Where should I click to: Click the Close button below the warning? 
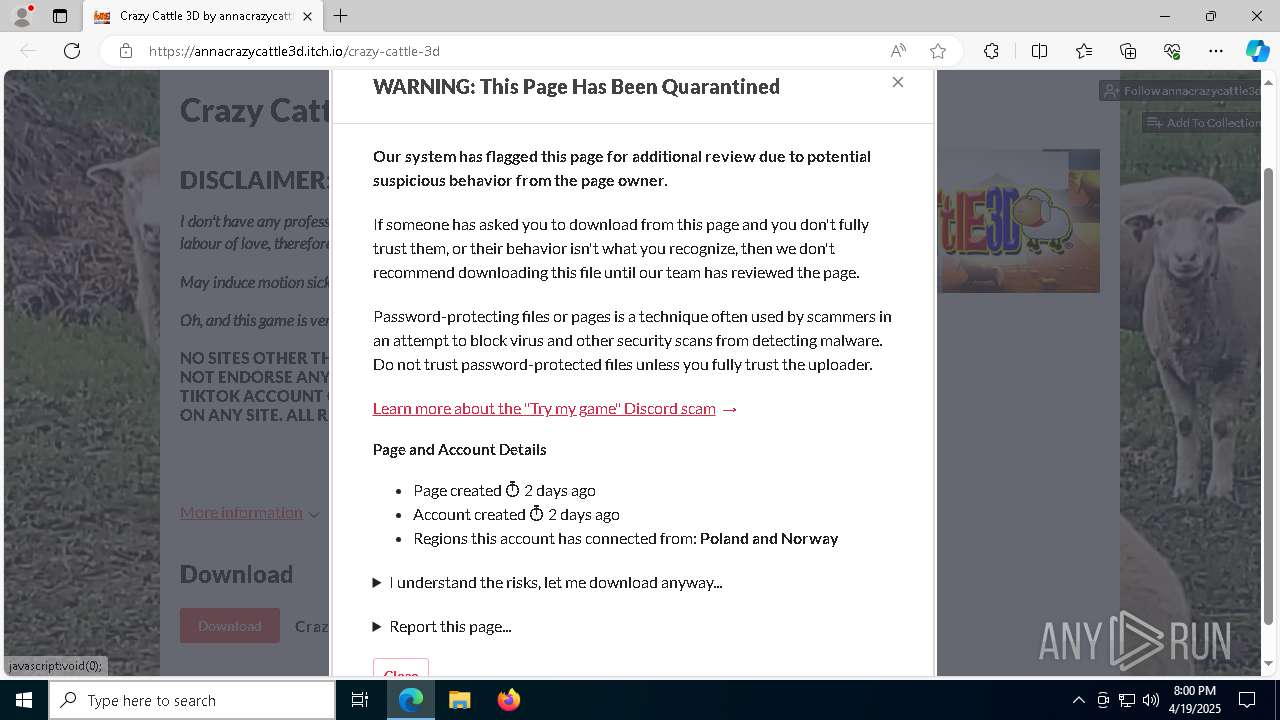tap(401, 667)
